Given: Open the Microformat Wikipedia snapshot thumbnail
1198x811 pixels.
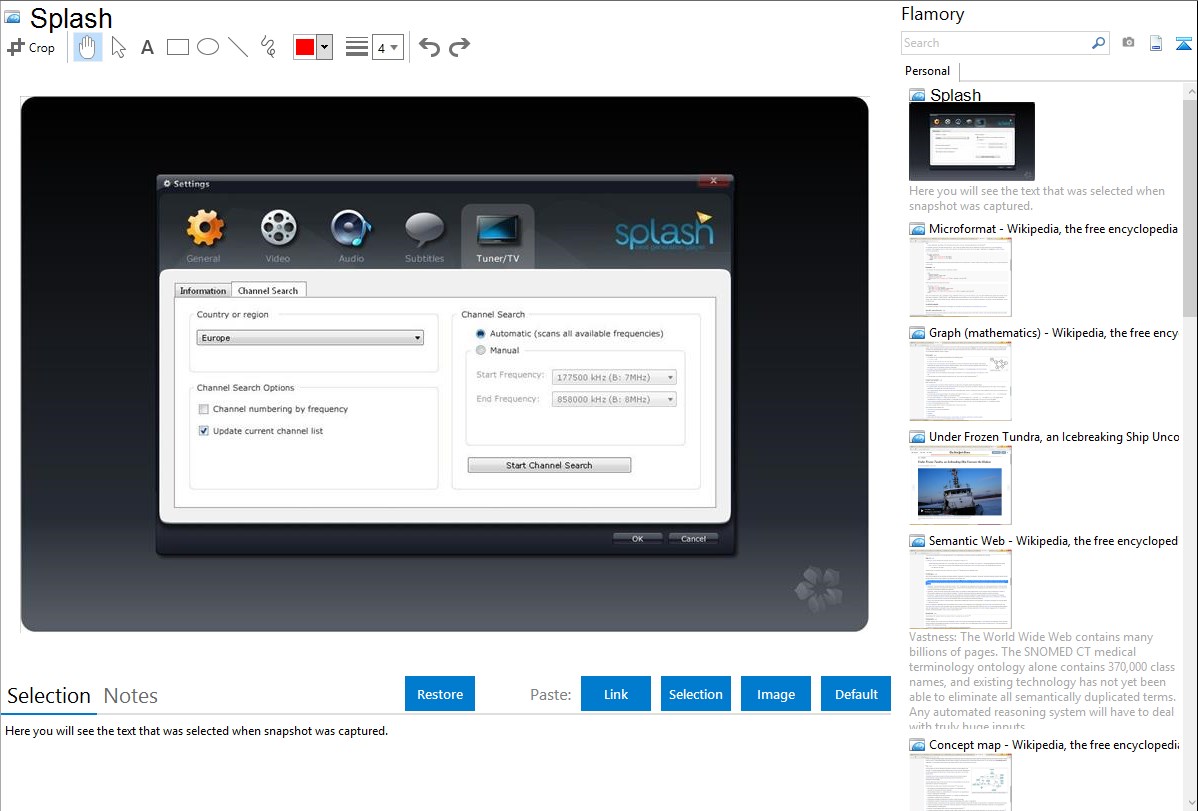Looking at the screenshot, I should pos(960,277).
